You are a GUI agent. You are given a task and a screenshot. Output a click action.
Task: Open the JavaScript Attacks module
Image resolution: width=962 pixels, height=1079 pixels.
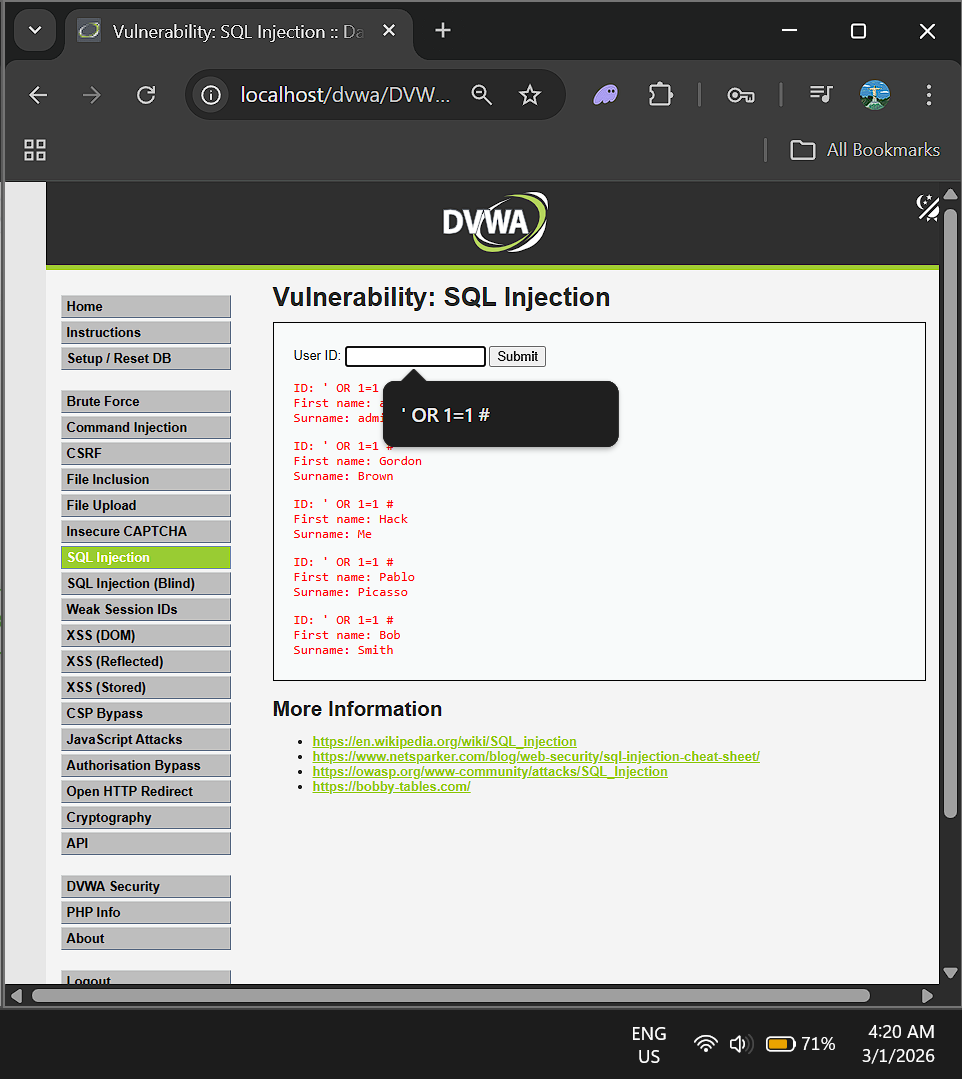(146, 740)
